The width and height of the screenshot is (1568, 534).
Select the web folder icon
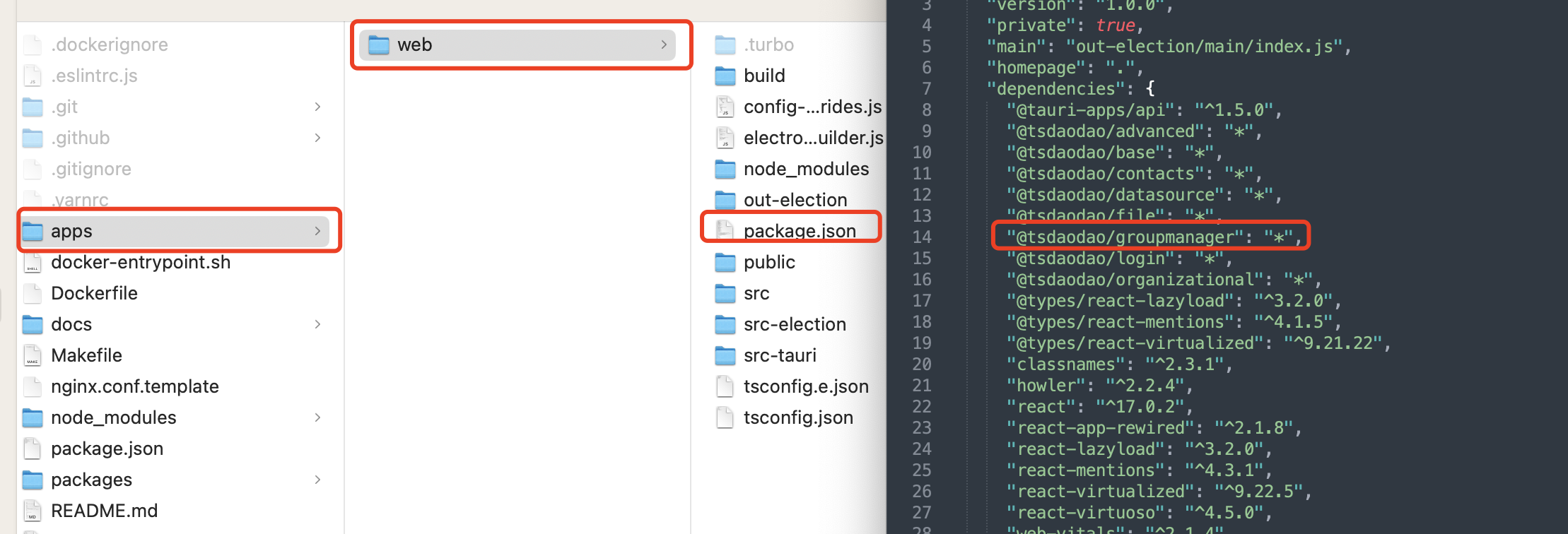click(379, 44)
